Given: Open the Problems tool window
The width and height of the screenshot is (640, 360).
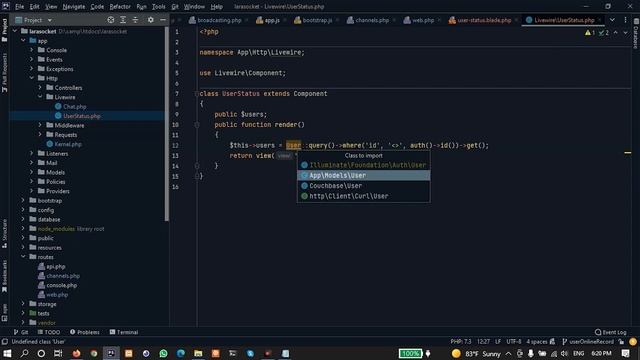Looking at the screenshot, I should pos(84,332).
